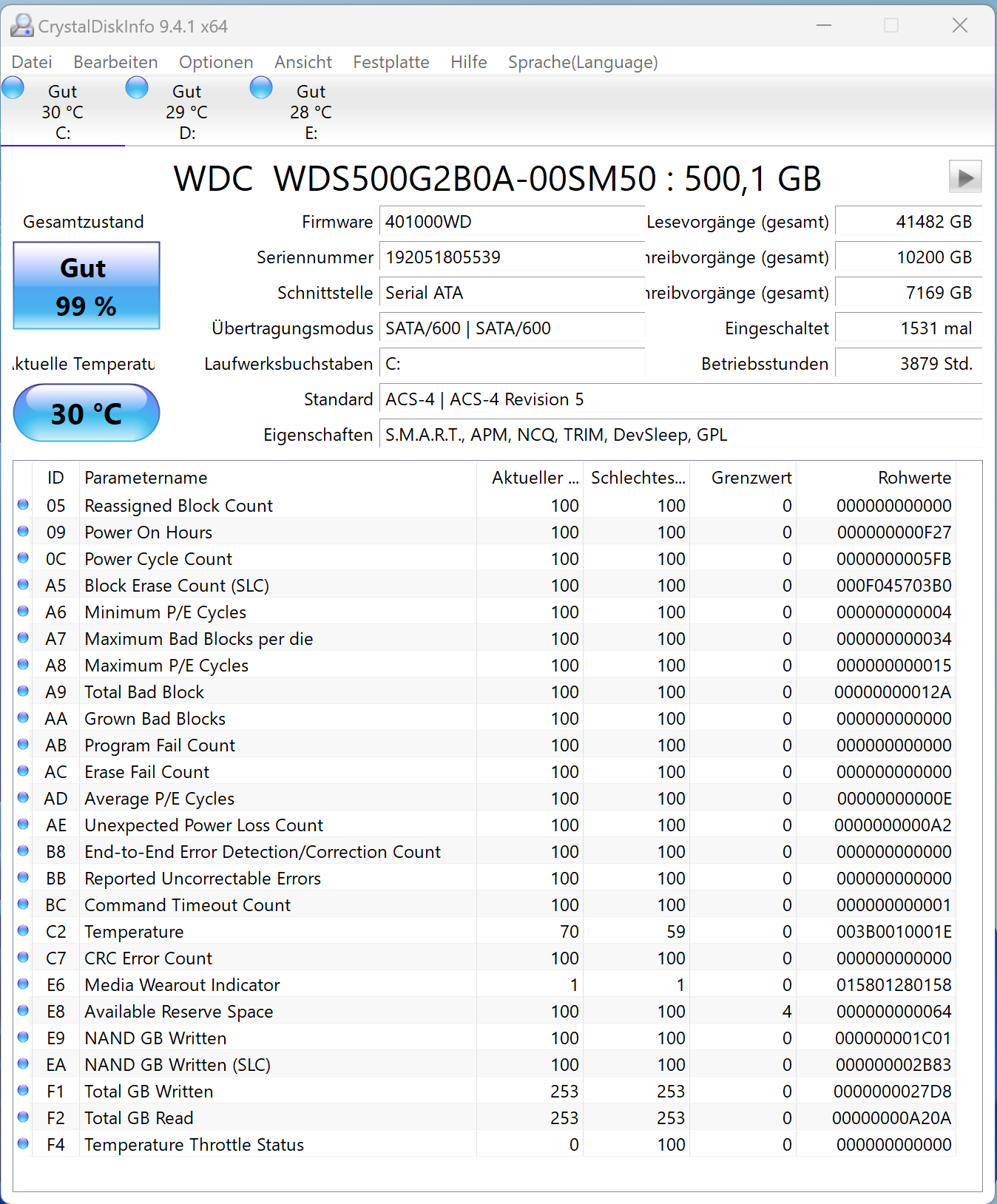Image resolution: width=997 pixels, height=1204 pixels.
Task: Click status dot of Maximum Bad Blocks per die
Action: (23, 637)
